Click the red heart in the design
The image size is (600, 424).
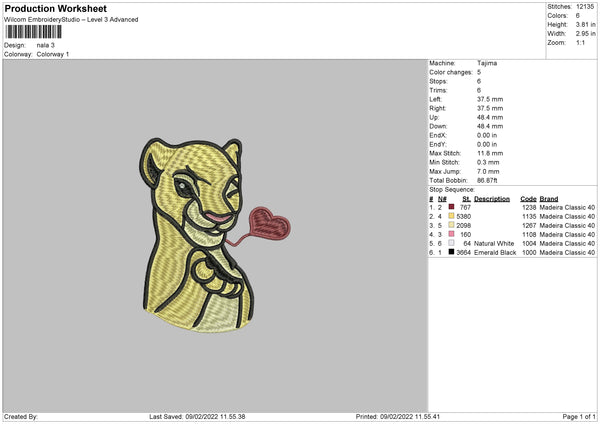coord(270,223)
